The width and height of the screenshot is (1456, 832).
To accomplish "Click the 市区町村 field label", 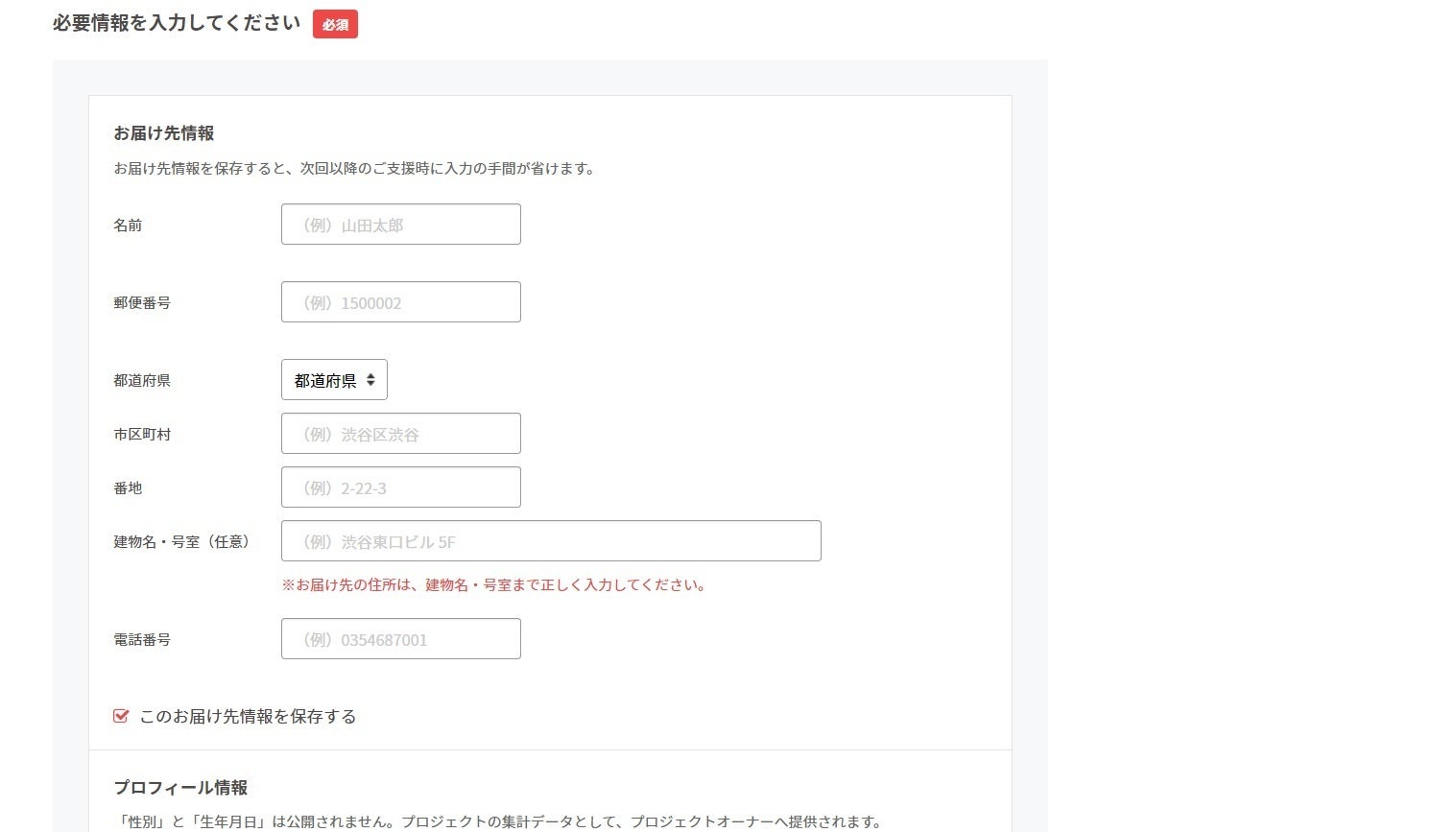I will pos(142,435).
